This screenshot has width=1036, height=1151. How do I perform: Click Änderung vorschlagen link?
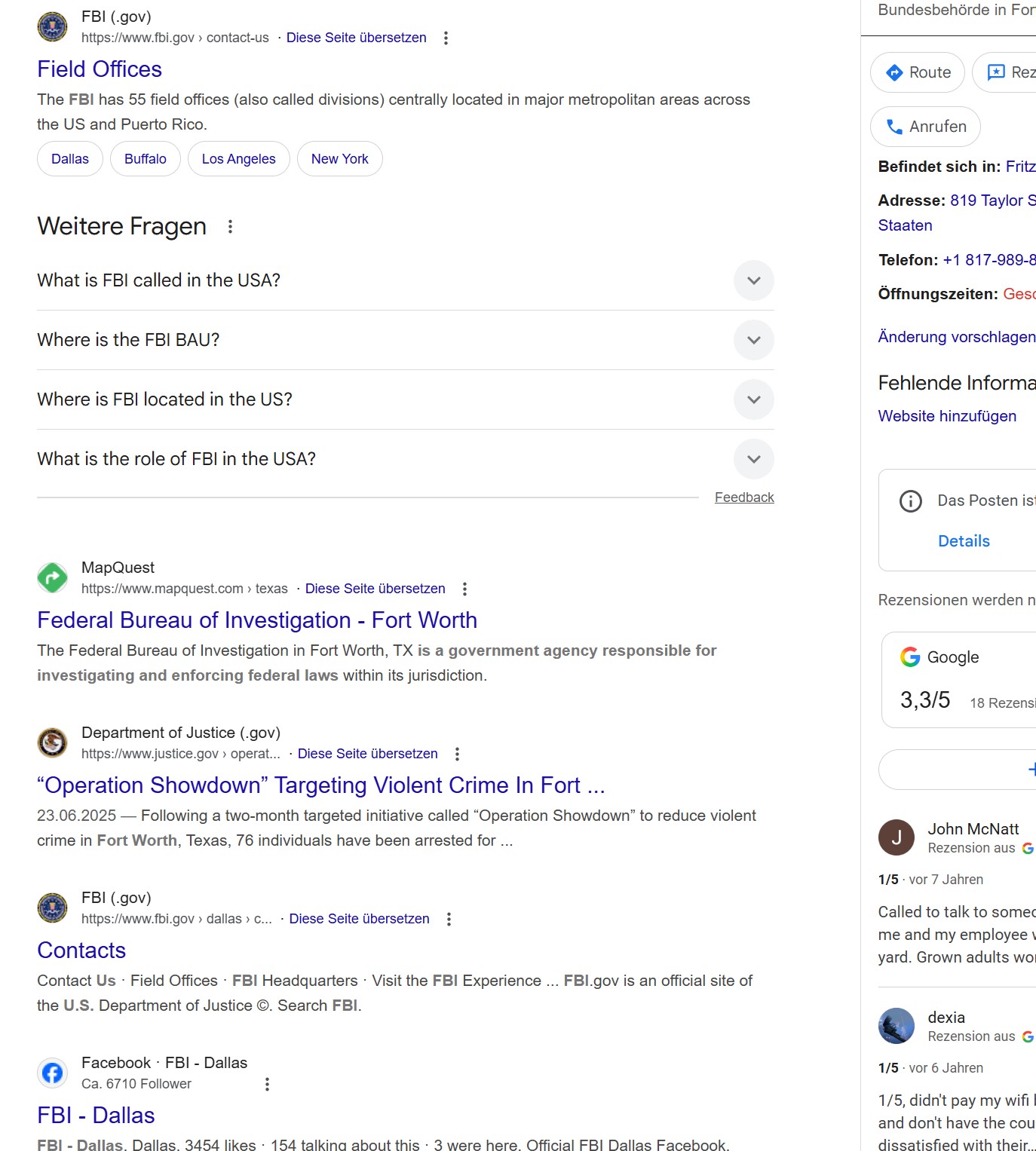point(957,337)
